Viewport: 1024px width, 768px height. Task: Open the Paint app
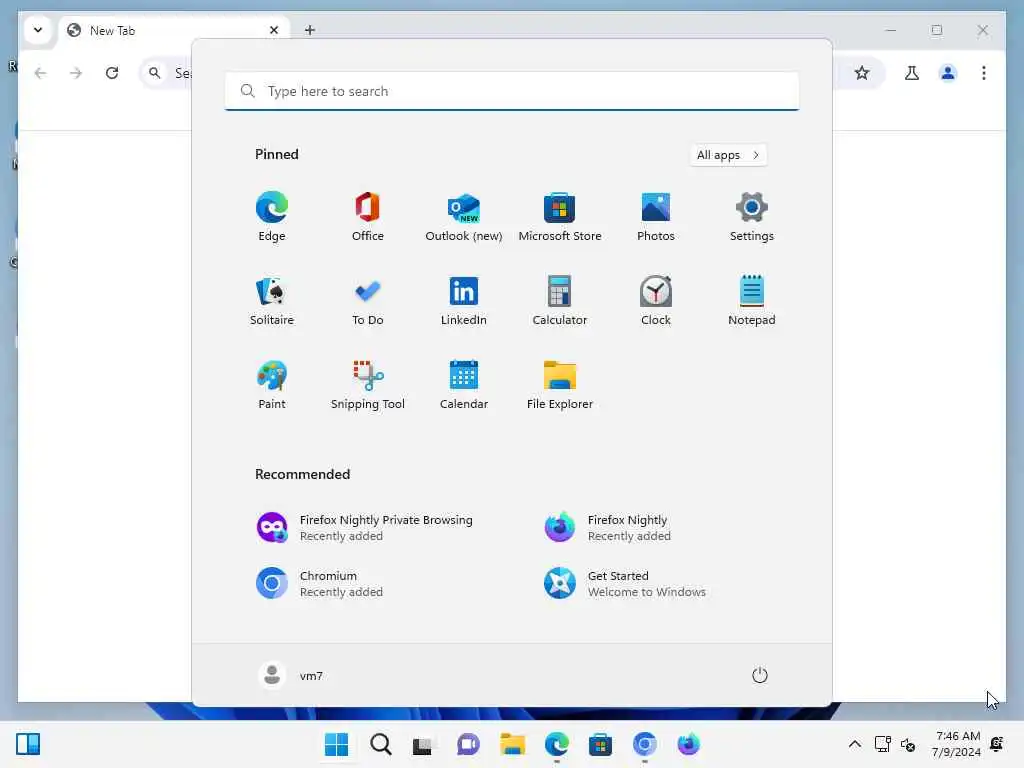point(272,385)
